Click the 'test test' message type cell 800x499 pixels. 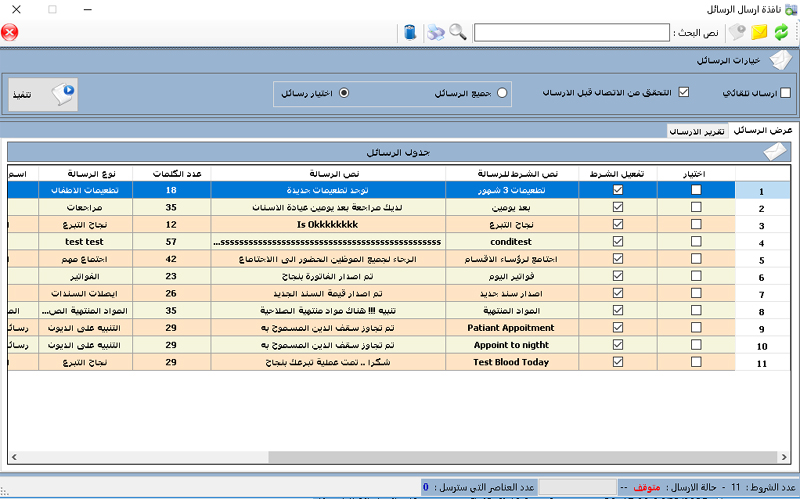pyautogui.click(x=85, y=242)
